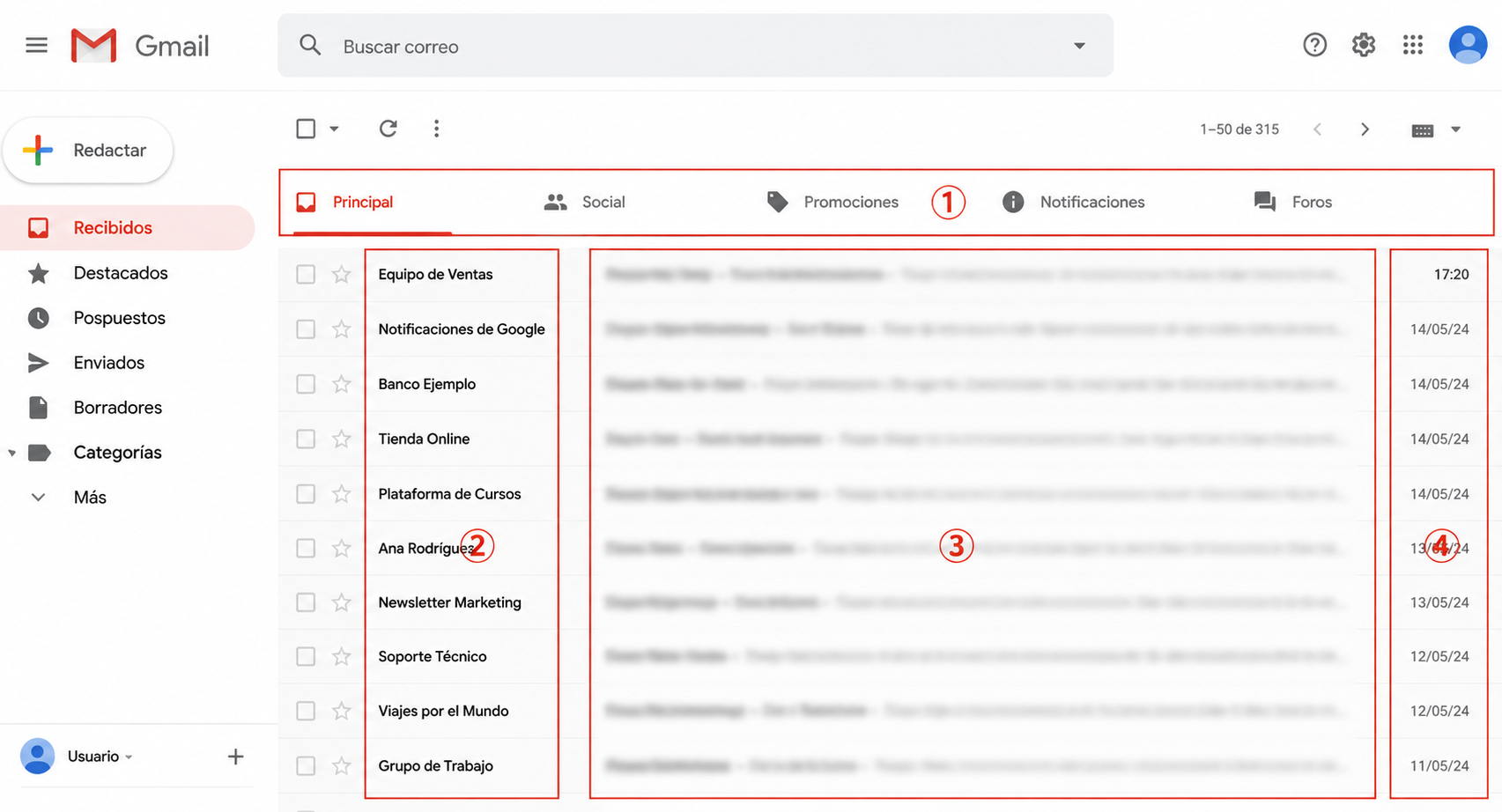Viewport: 1502px width, 812px height.
Task: Click the keyboard input tools icon
Action: pyautogui.click(x=1422, y=130)
